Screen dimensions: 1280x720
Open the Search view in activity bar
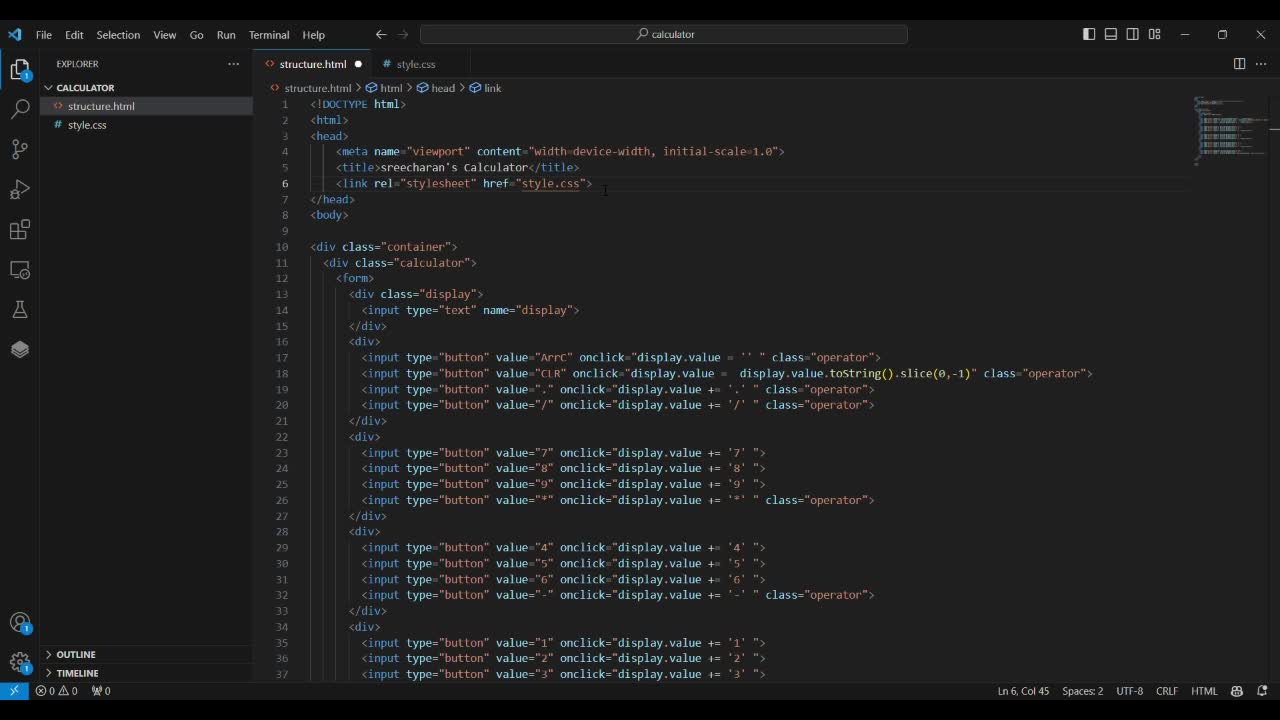pyautogui.click(x=20, y=109)
